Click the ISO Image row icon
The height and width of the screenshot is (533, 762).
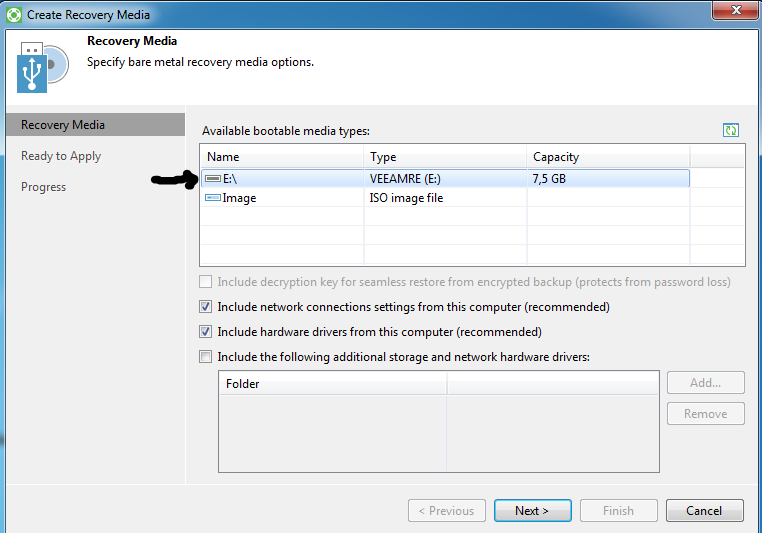212,198
